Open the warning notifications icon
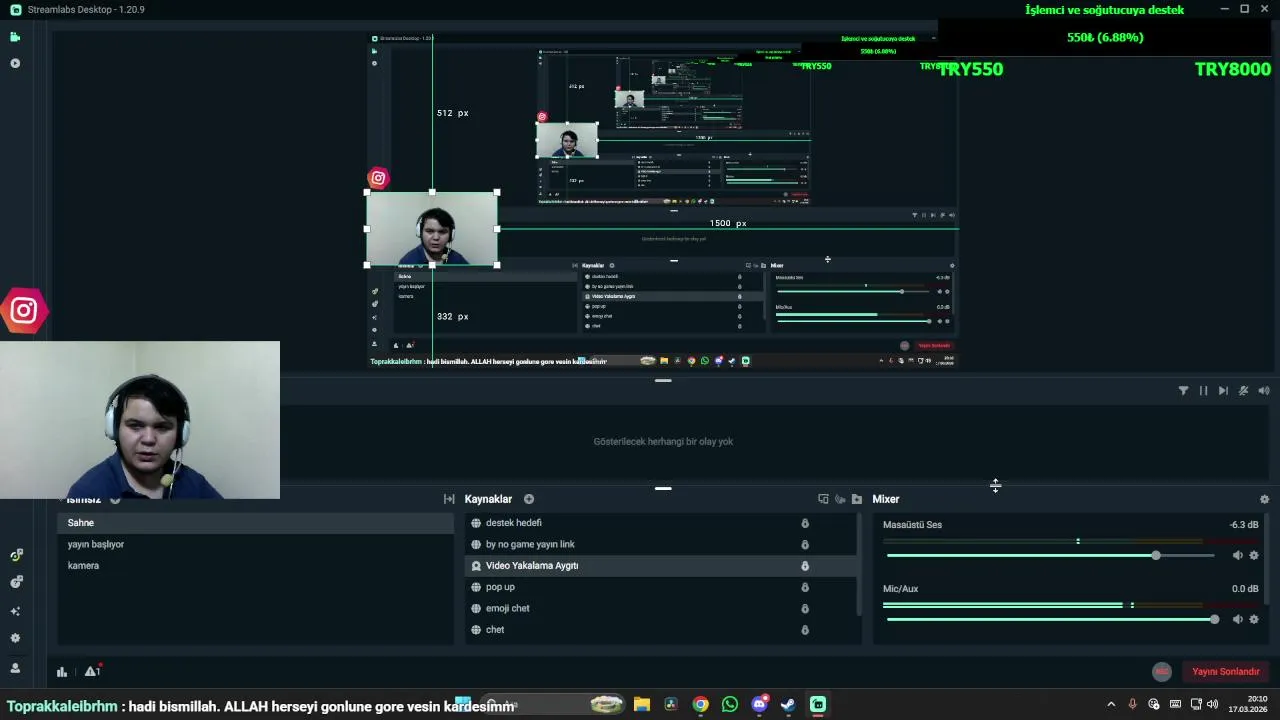 coord(92,671)
